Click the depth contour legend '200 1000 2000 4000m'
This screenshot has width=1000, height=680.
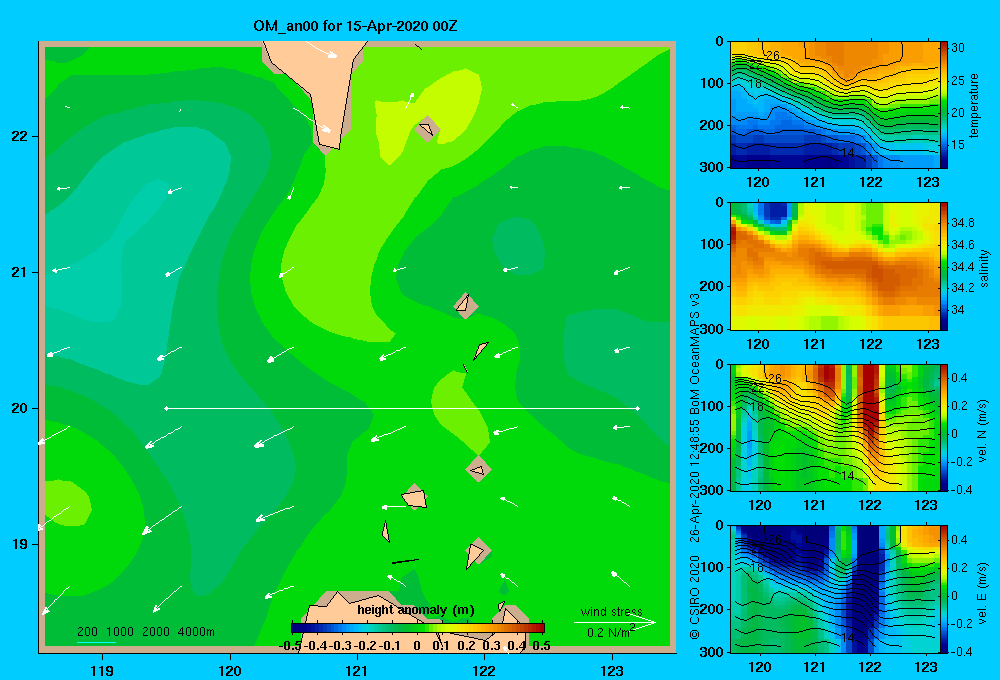click(145, 632)
